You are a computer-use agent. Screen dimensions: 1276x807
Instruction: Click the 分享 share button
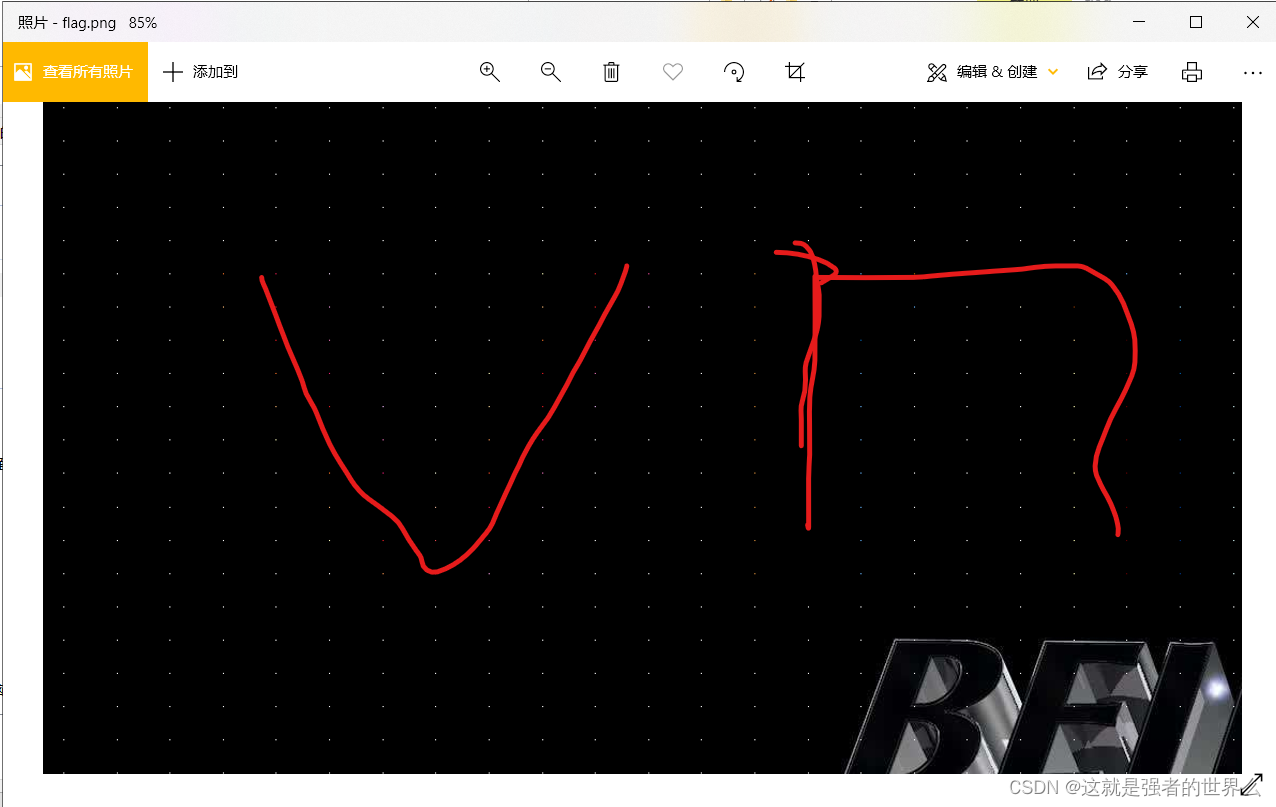(1117, 72)
